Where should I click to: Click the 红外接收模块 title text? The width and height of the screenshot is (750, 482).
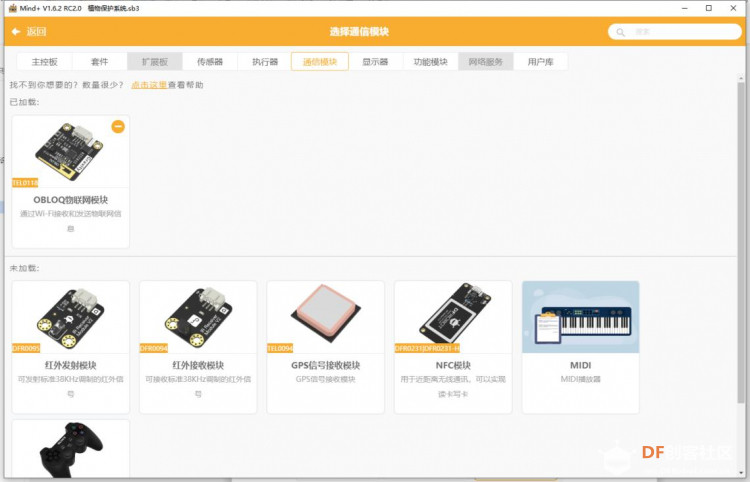198,365
